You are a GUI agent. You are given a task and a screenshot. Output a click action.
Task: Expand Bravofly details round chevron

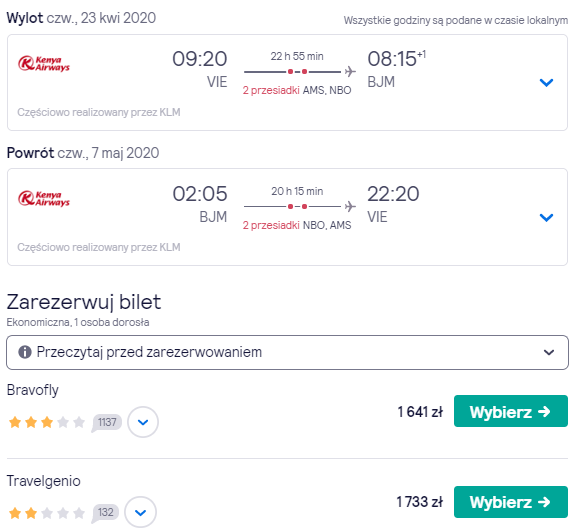pos(143,422)
